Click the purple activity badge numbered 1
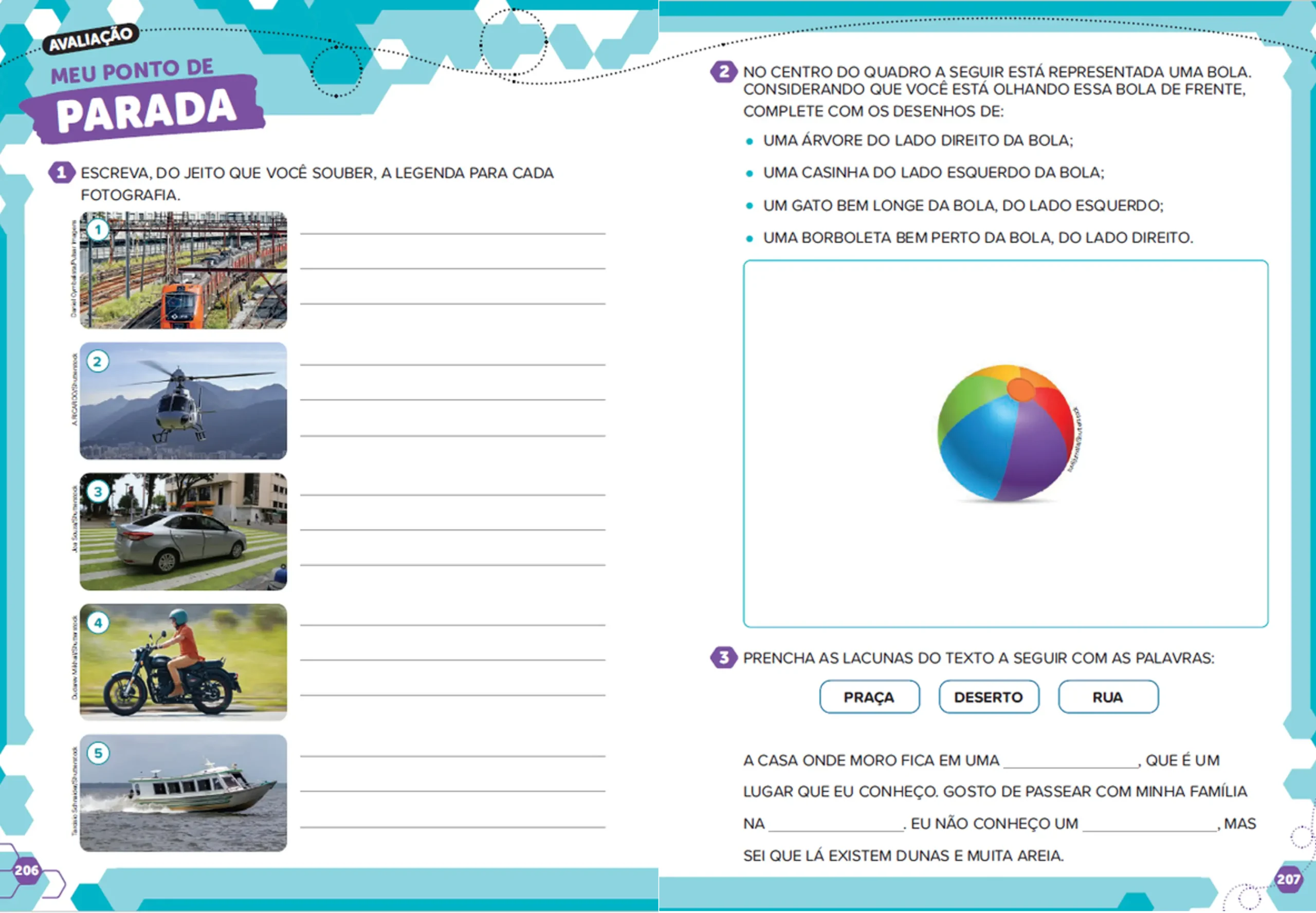 click(61, 172)
